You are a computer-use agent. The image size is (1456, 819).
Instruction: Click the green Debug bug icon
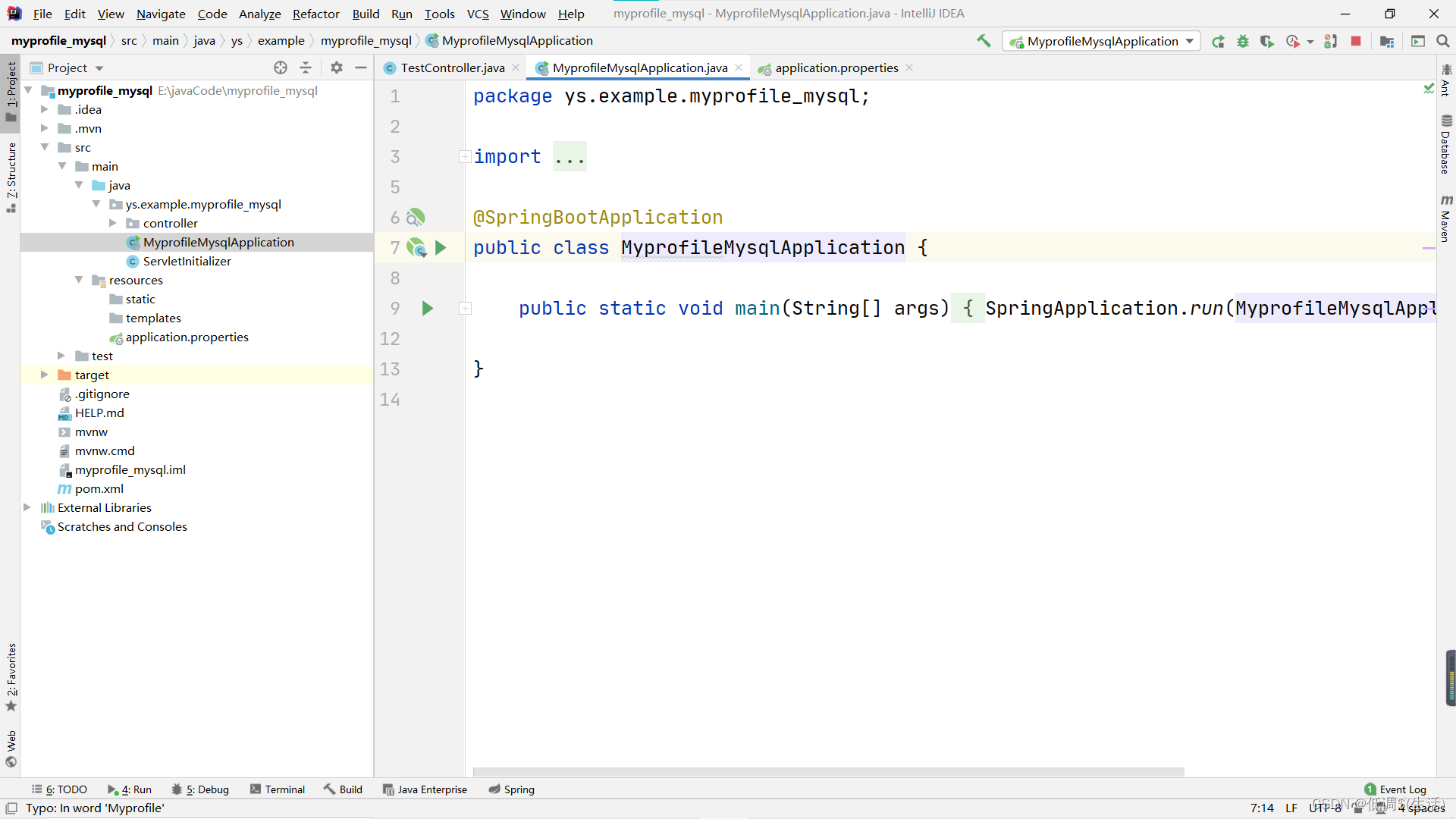point(1242,42)
